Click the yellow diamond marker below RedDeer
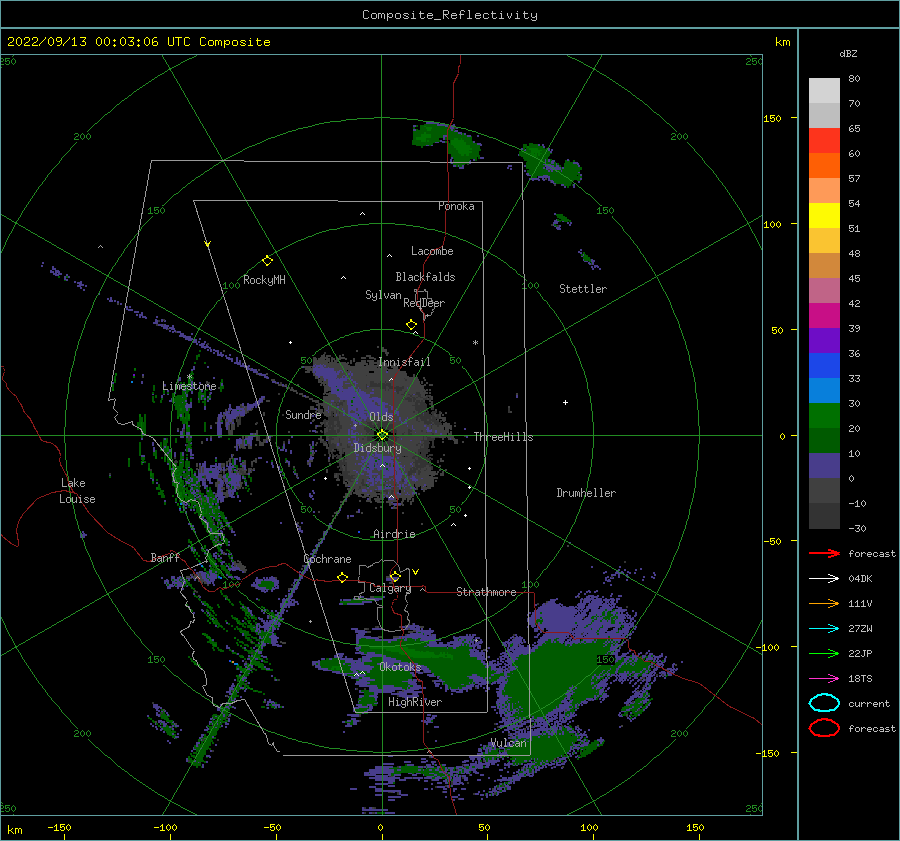 point(412,325)
